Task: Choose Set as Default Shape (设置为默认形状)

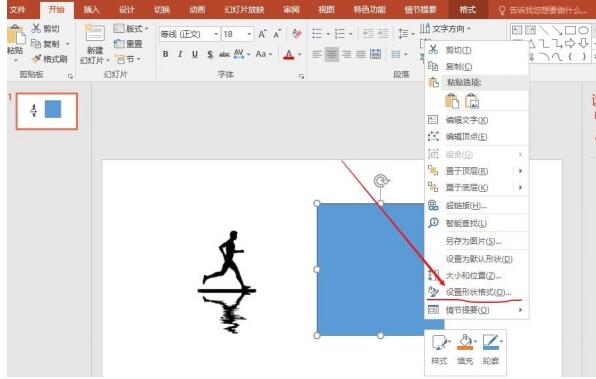Action: point(477,259)
